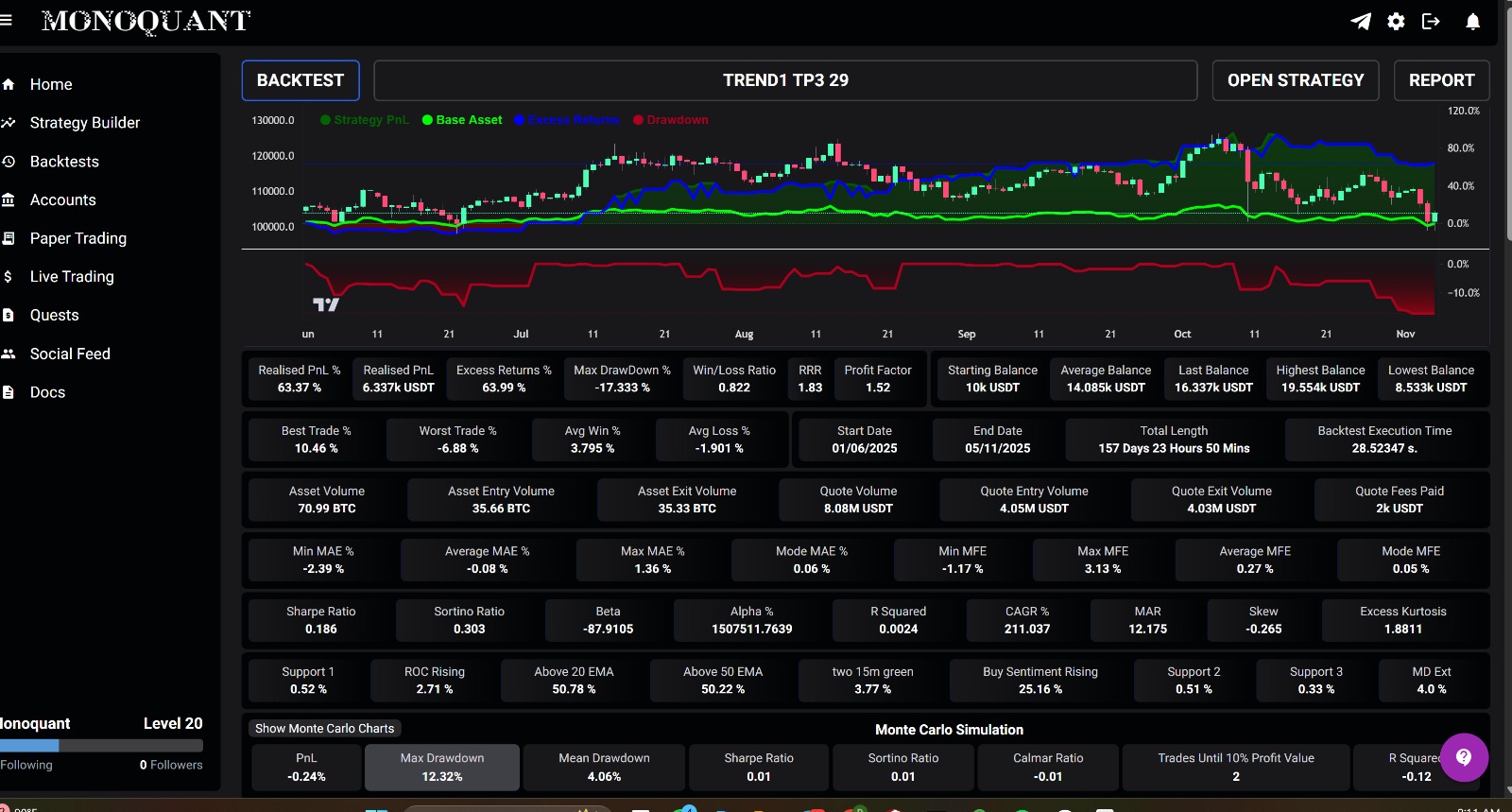Image resolution: width=1512 pixels, height=812 pixels.
Task: Toggle Show Monte Carlo Charts
Action: pos(324,728)
